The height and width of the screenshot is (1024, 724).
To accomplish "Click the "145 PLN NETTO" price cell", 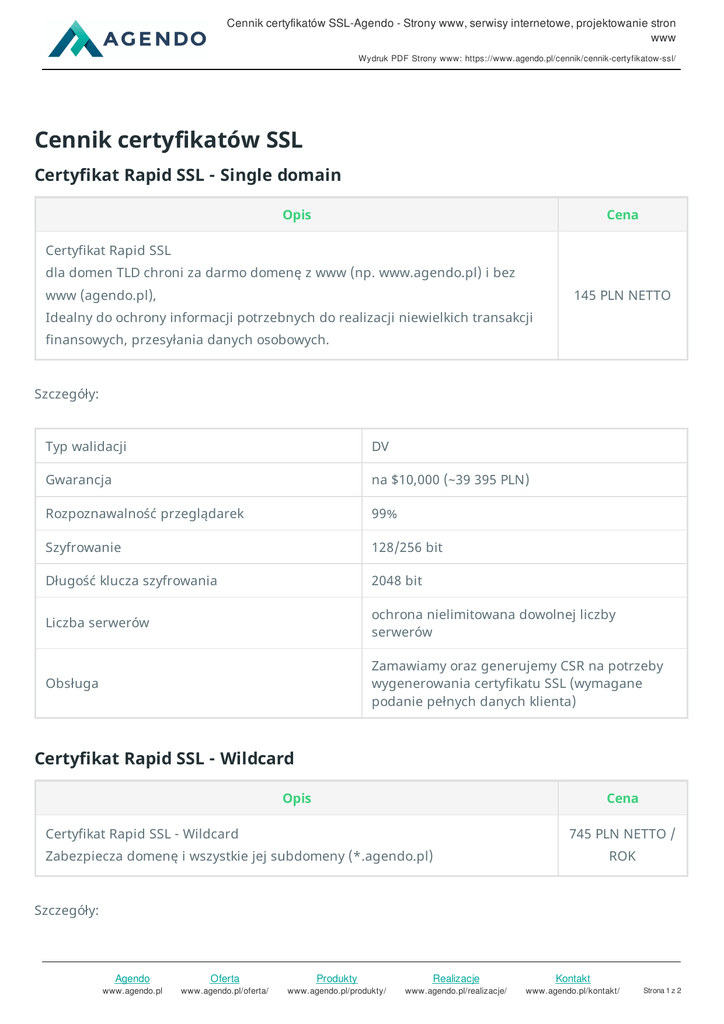I will [622, 296].
